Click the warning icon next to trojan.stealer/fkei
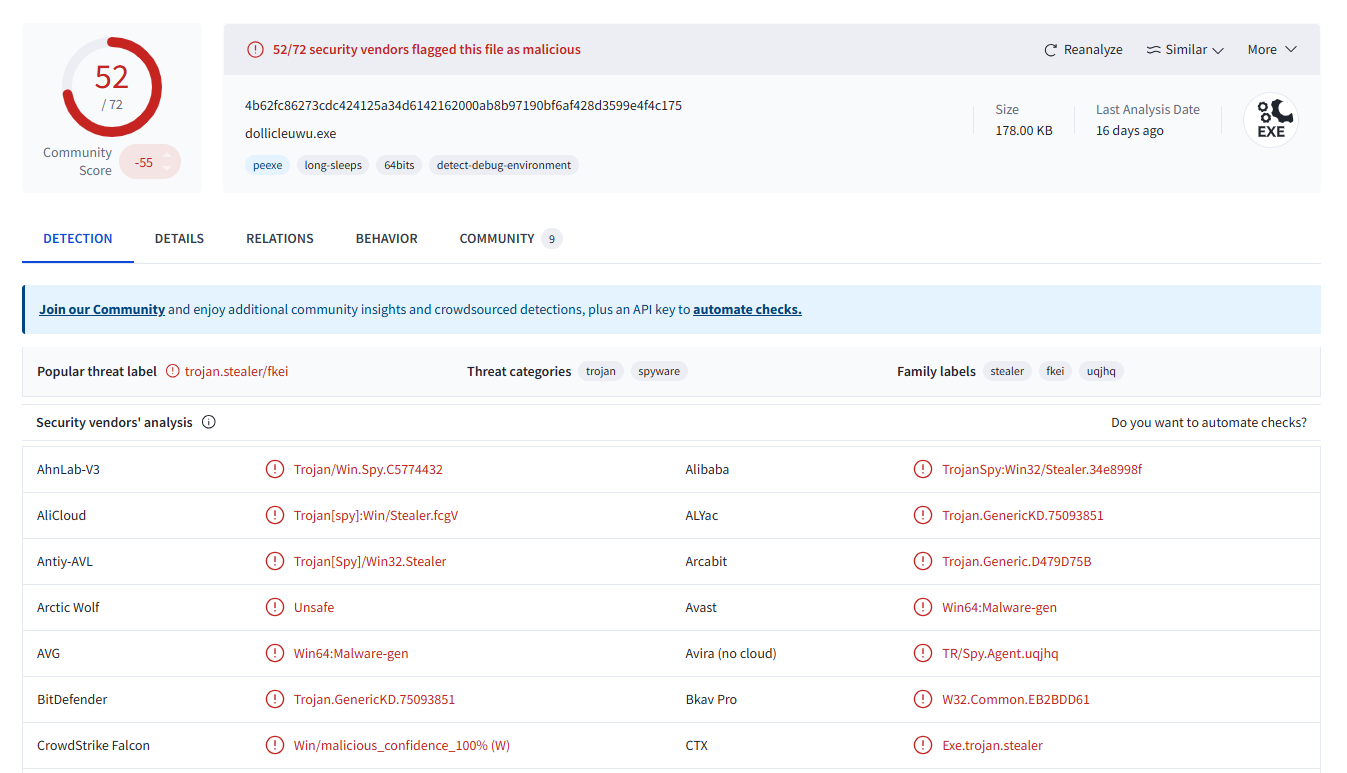 [173, 371]
